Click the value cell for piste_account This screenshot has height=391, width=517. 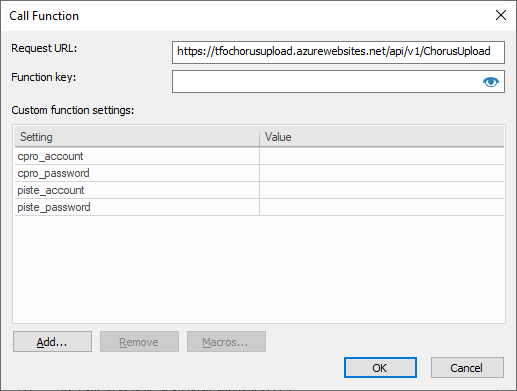pyautogui.click(x=382, y=190)
